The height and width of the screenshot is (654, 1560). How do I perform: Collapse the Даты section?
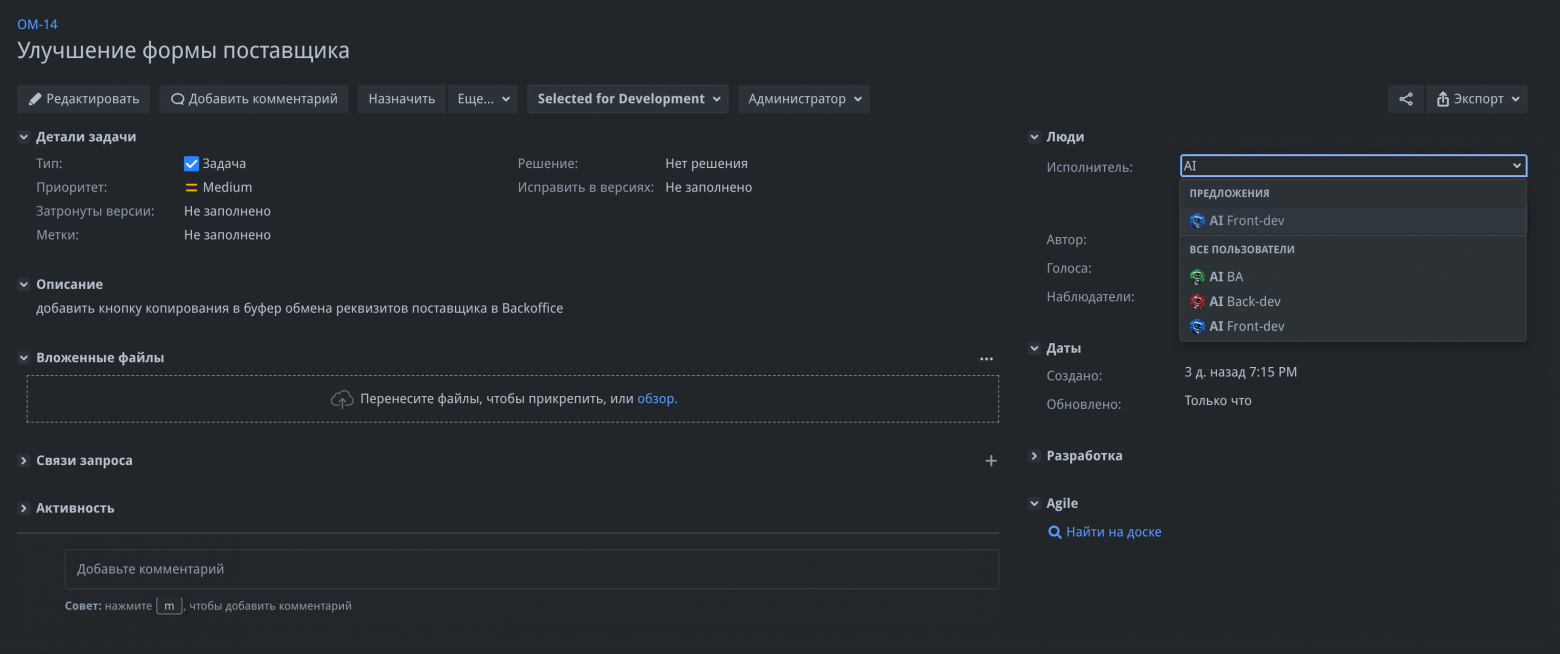[x=1034, y=349]
